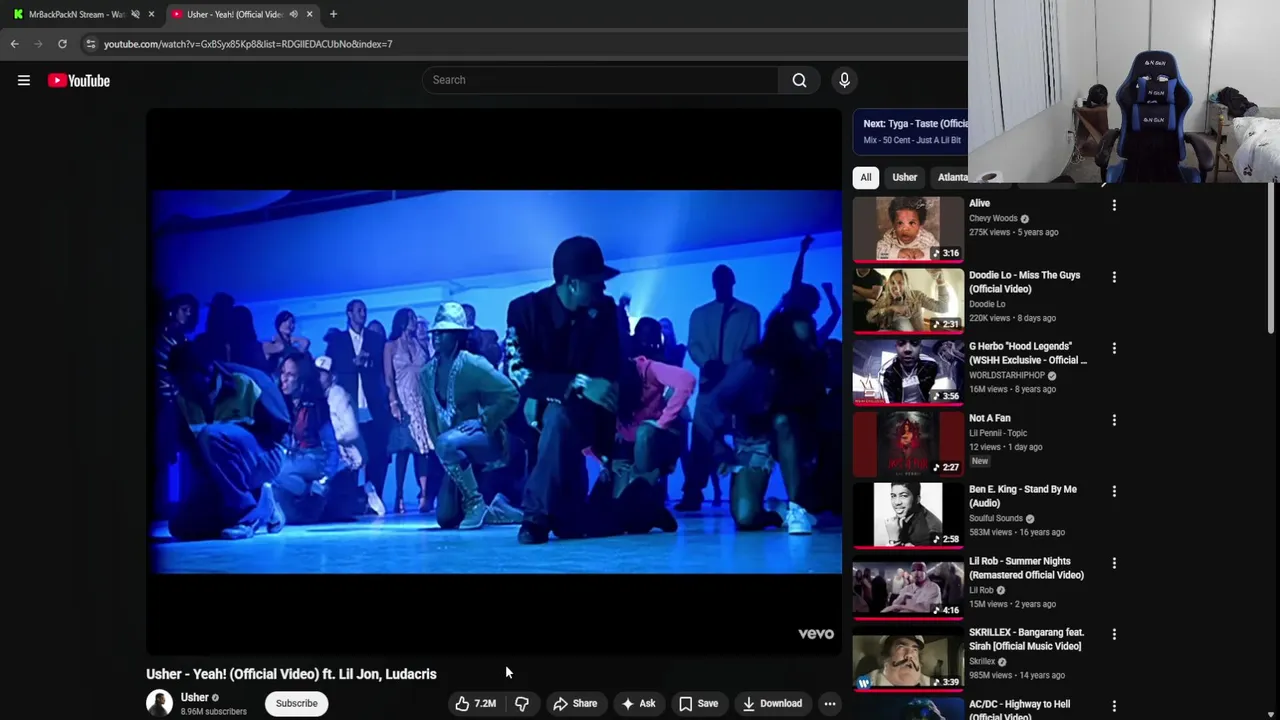The width and height of the screenshot is (1280, 720).
Task: Click the address bar URL
Action: click(x=248, y=44)
